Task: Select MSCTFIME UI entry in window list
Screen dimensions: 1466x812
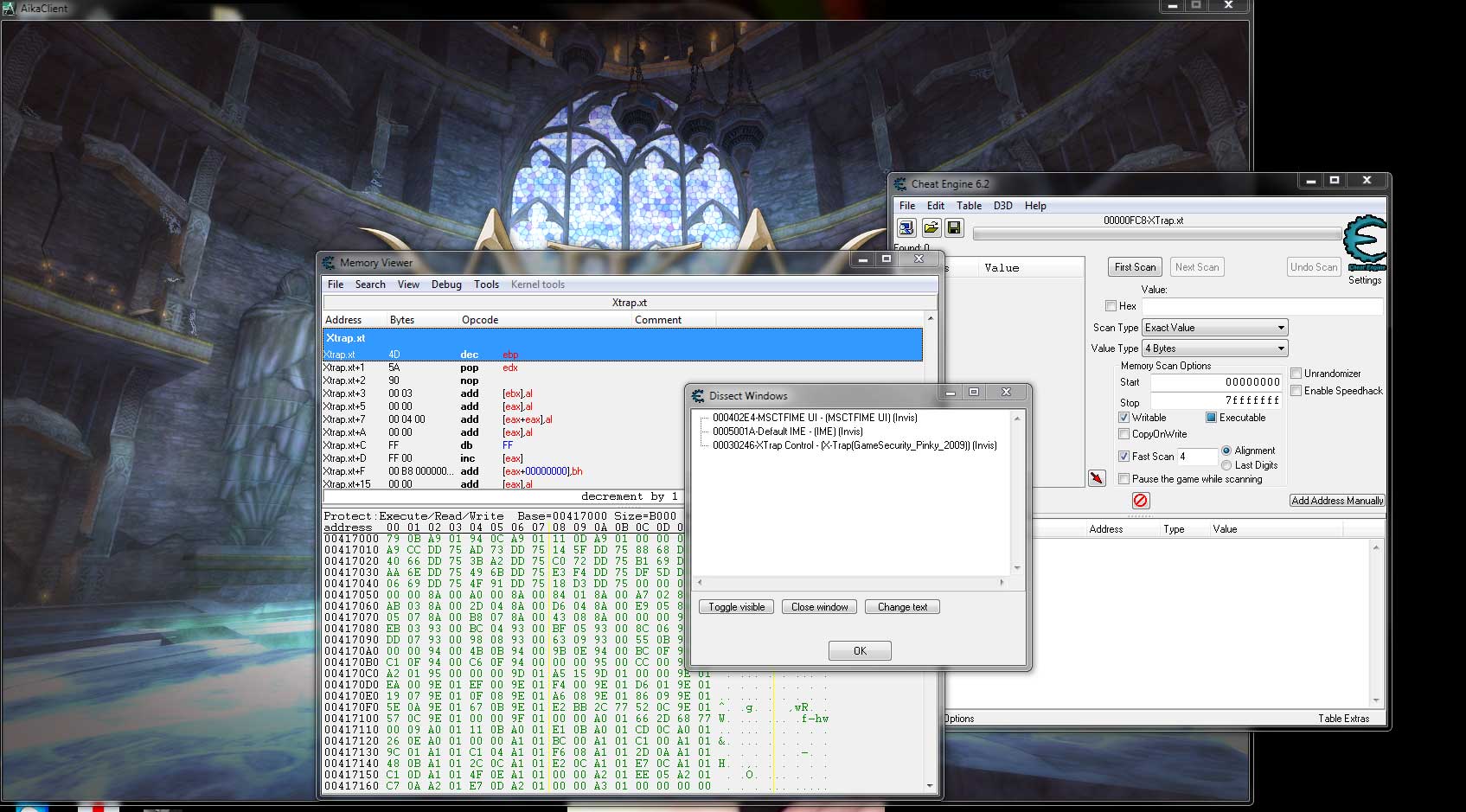Action: [x=815, y=418]
